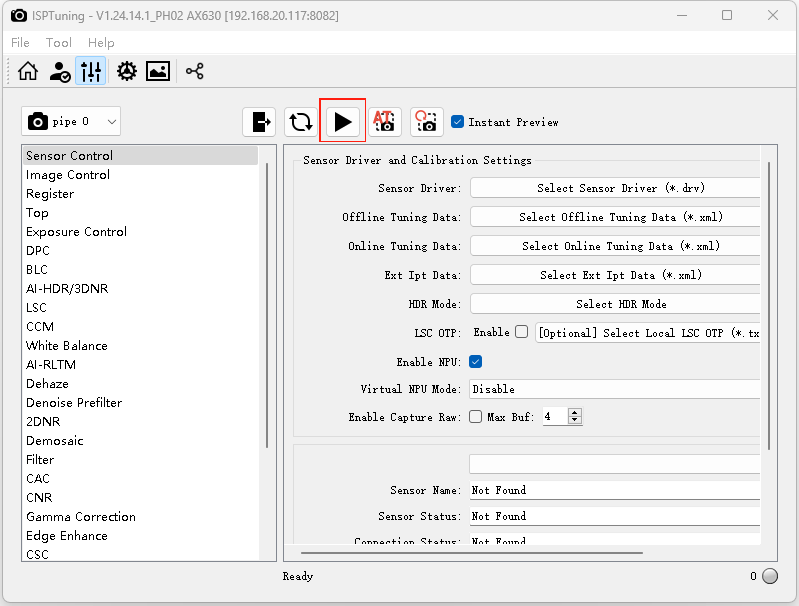Click the Sensor Name field
Screen dimensions: 799x606
coord(615,490)
